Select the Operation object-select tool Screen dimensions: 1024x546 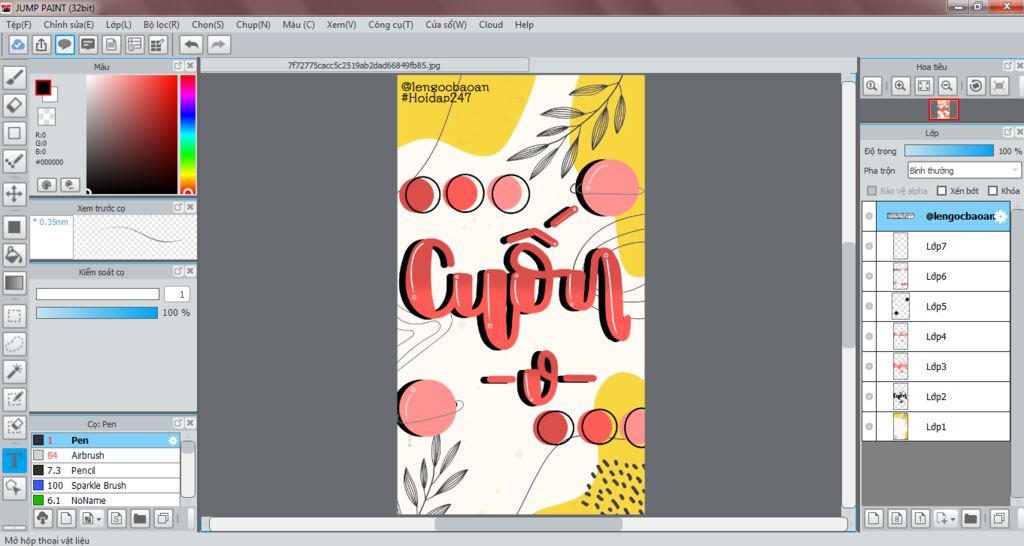point(14,487)
